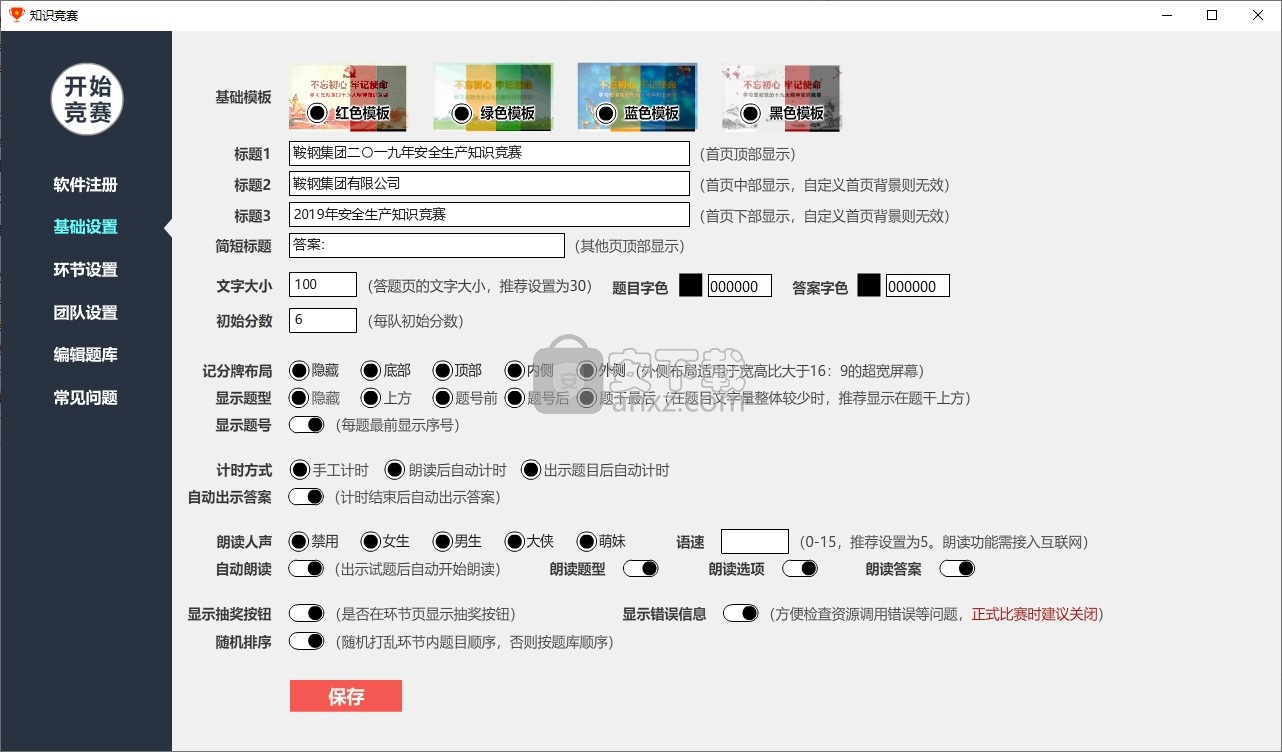
Task: Select the 蓝色模板 blue template option
Action: click(606, 113)
